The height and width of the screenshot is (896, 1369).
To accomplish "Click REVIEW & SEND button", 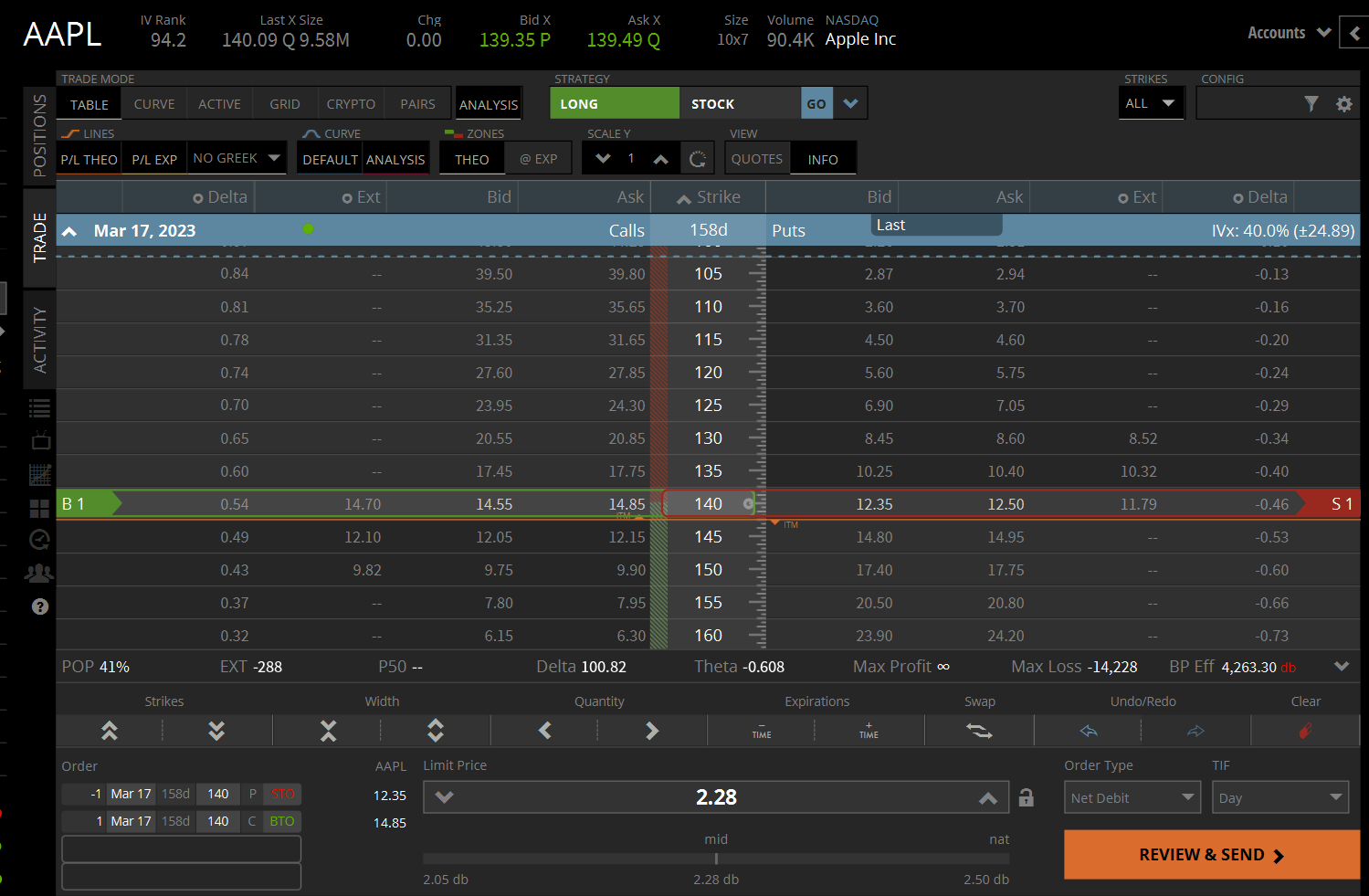I will (1212, 855).
